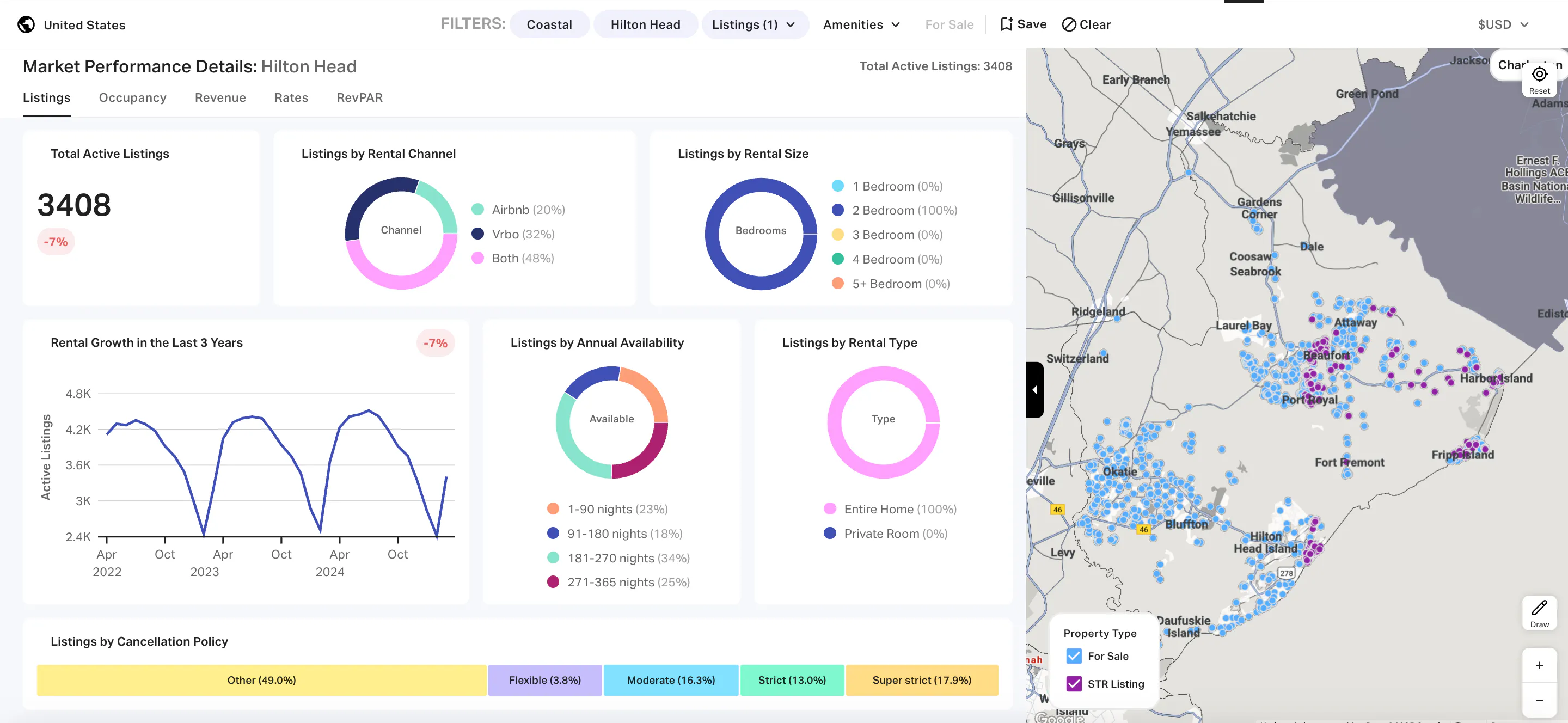Viewport: 1568px width, 723px height.
Task: Switch to the Occupancy tab
Action: pos(133,97)
